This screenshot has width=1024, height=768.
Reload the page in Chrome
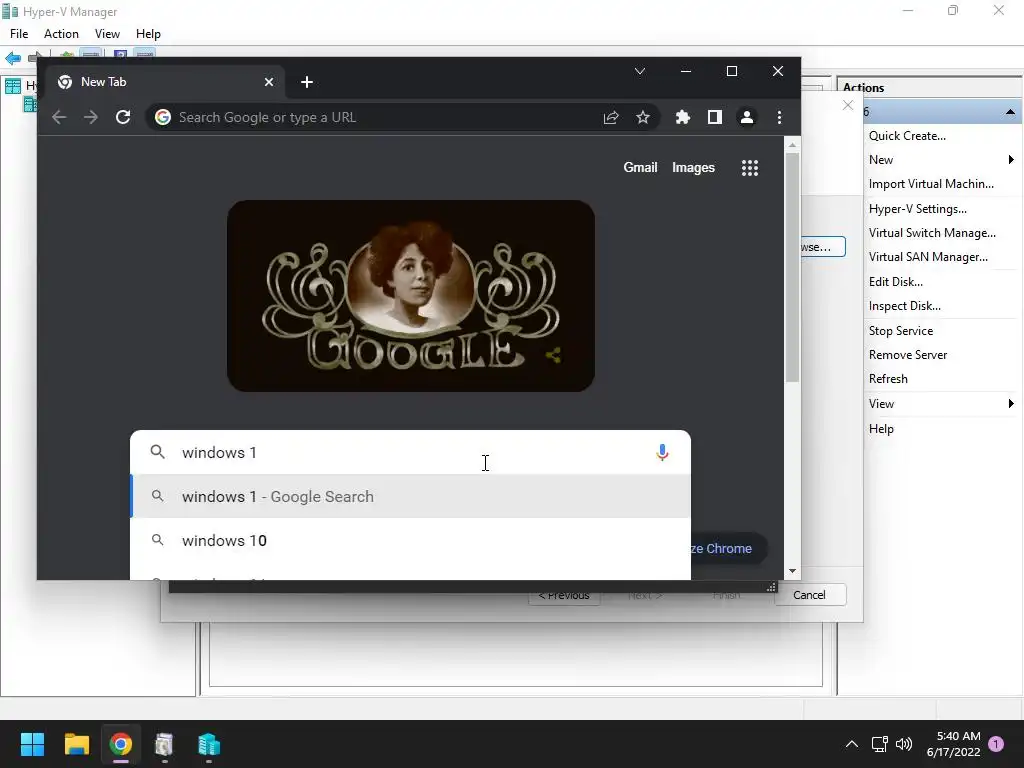[x=123, y=117]
